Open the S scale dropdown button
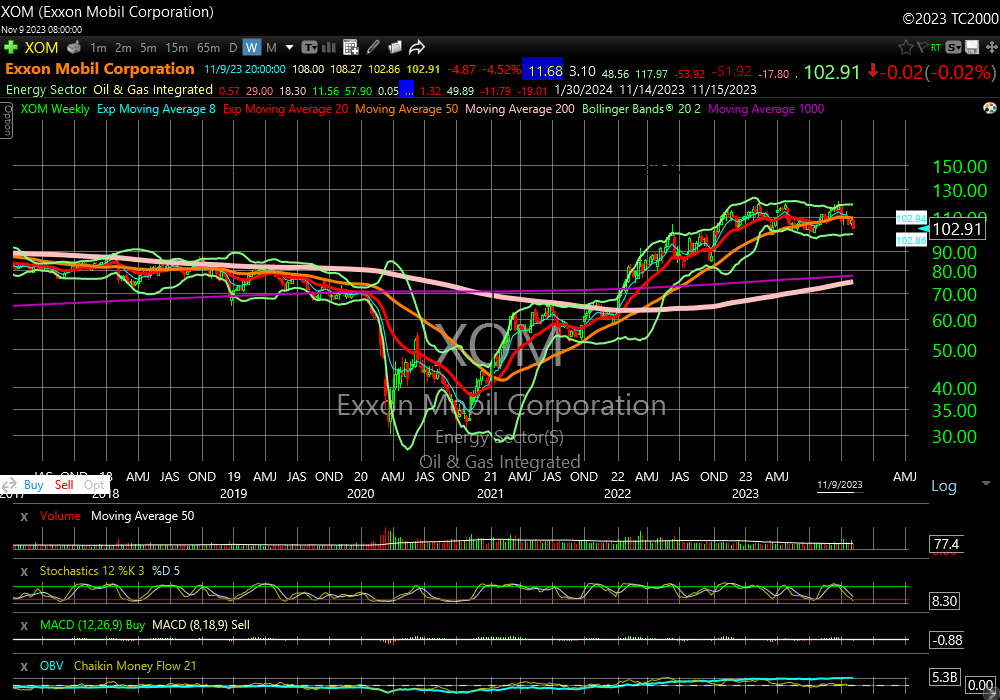Viewport: 1000px width, 700px height. (953, 47)
